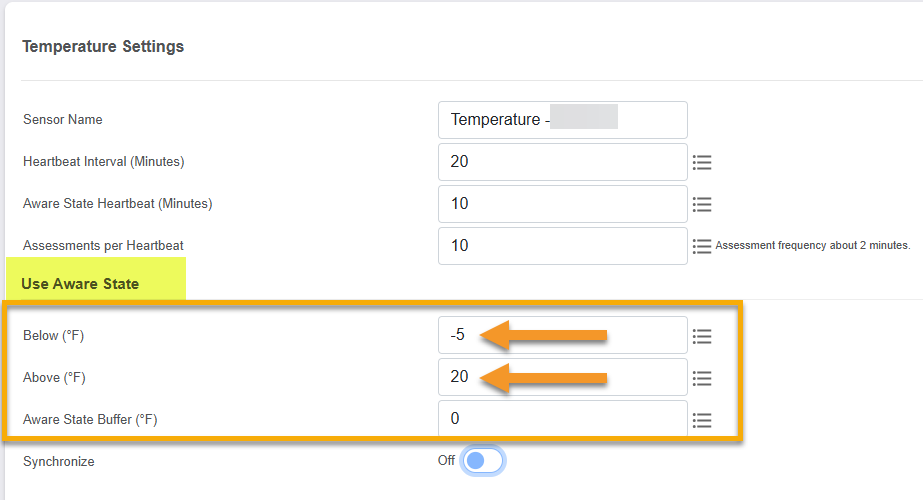Click the Use Aware State heading
Viewport: 923px width, 500px height.
point(80,284)
